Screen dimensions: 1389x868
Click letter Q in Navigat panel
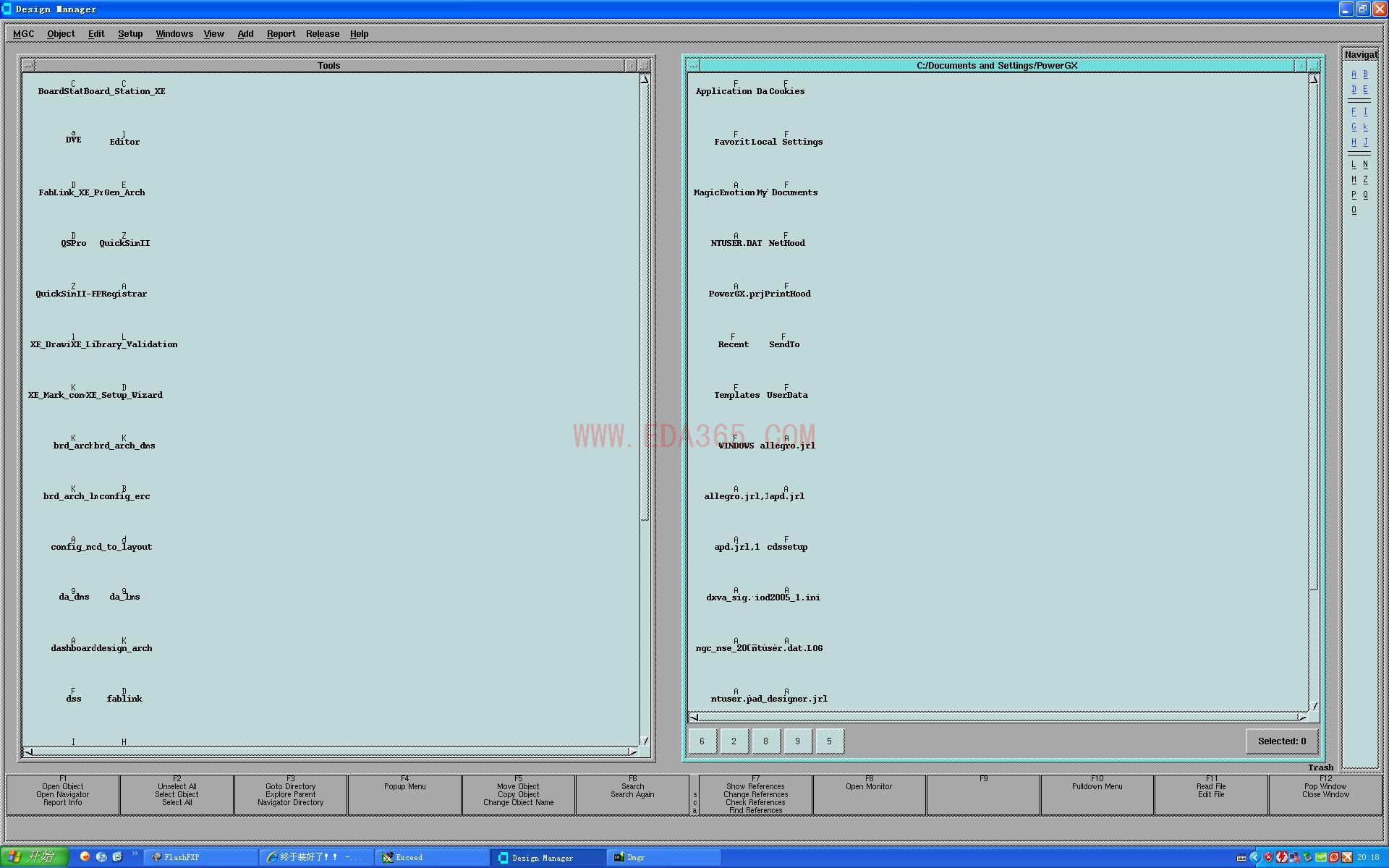[1365, 195]
